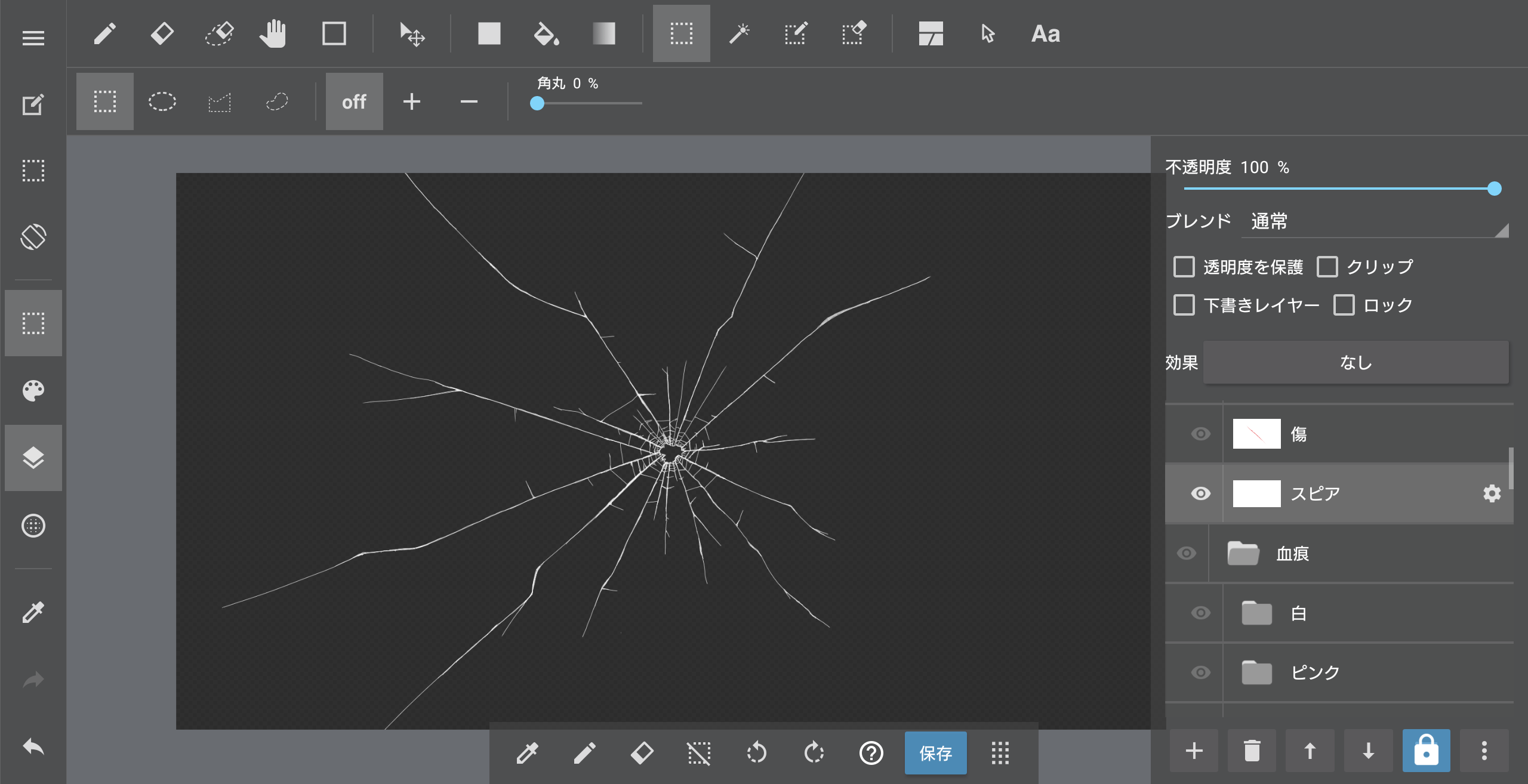This screenshot has height=784, width=1528.
Task: Select the Move tool
Action: tap(412, 34)
